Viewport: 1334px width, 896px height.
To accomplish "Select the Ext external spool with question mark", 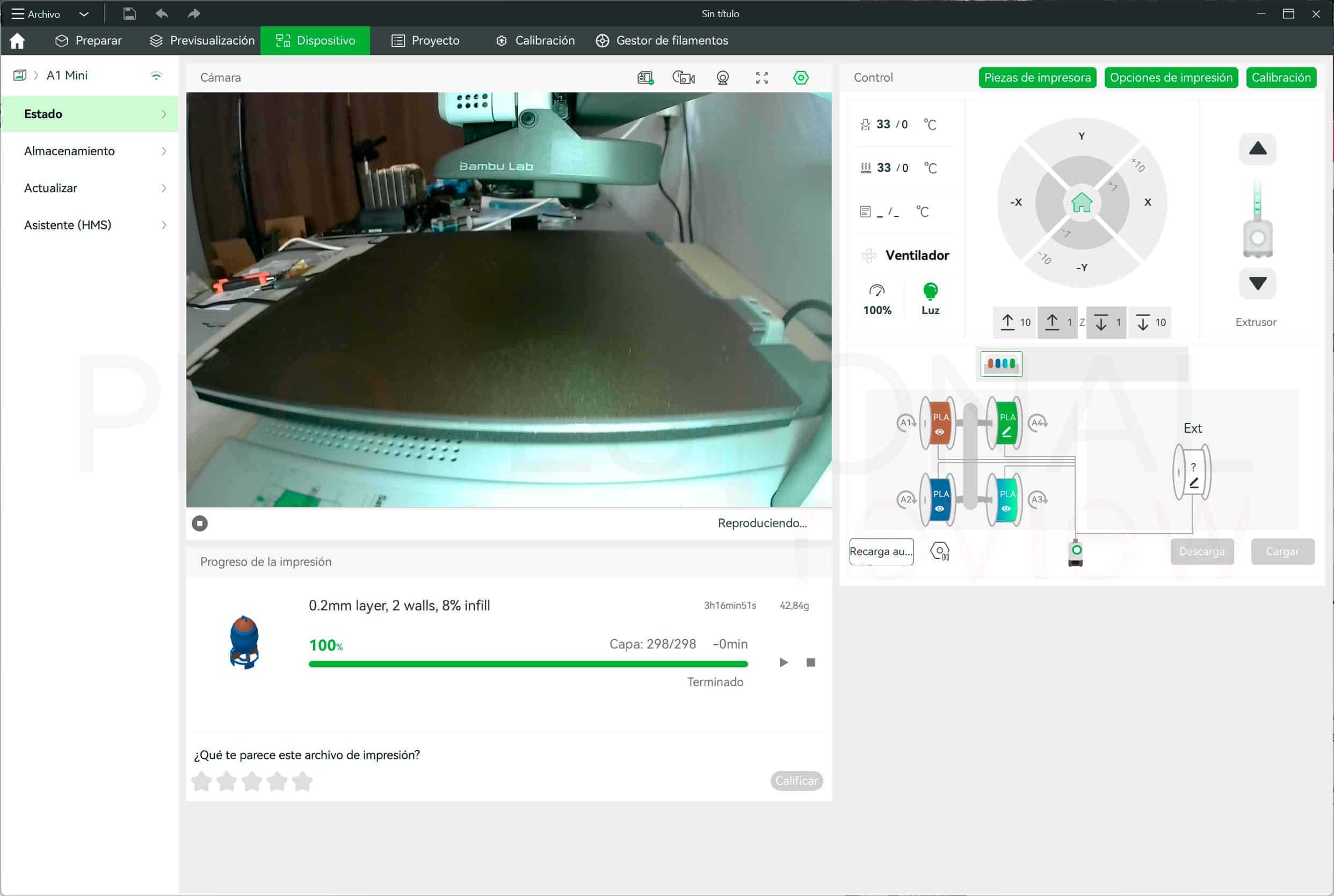I will [x=1192, y=472].
